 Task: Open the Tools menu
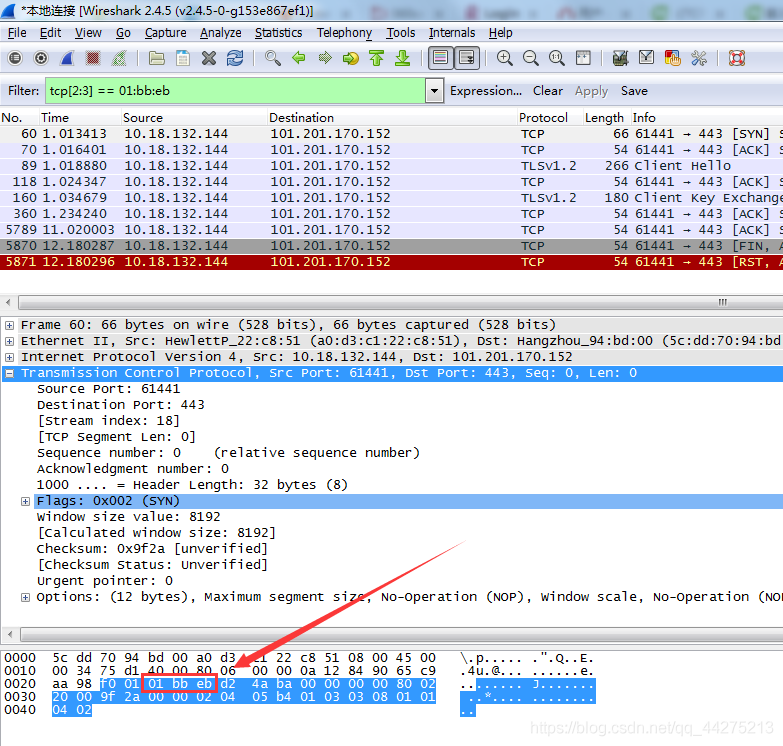click(401, 33)
